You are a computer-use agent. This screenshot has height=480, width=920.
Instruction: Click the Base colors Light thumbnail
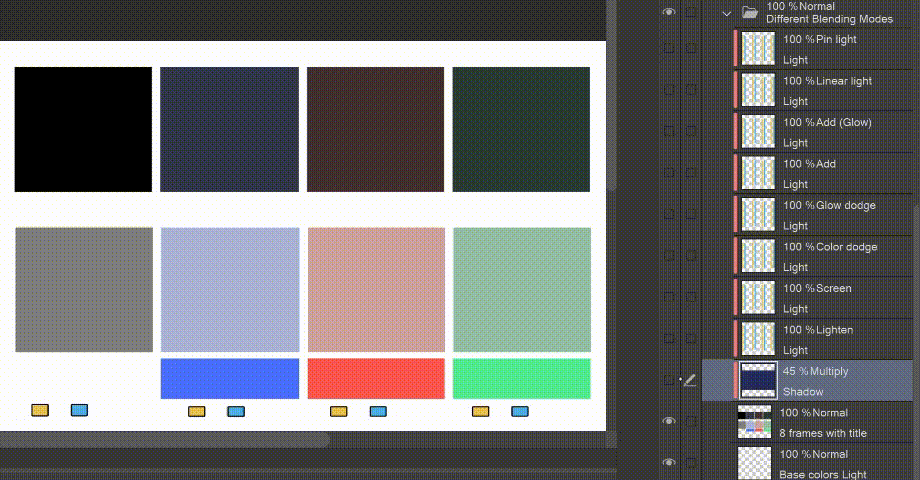click(755, 464)
